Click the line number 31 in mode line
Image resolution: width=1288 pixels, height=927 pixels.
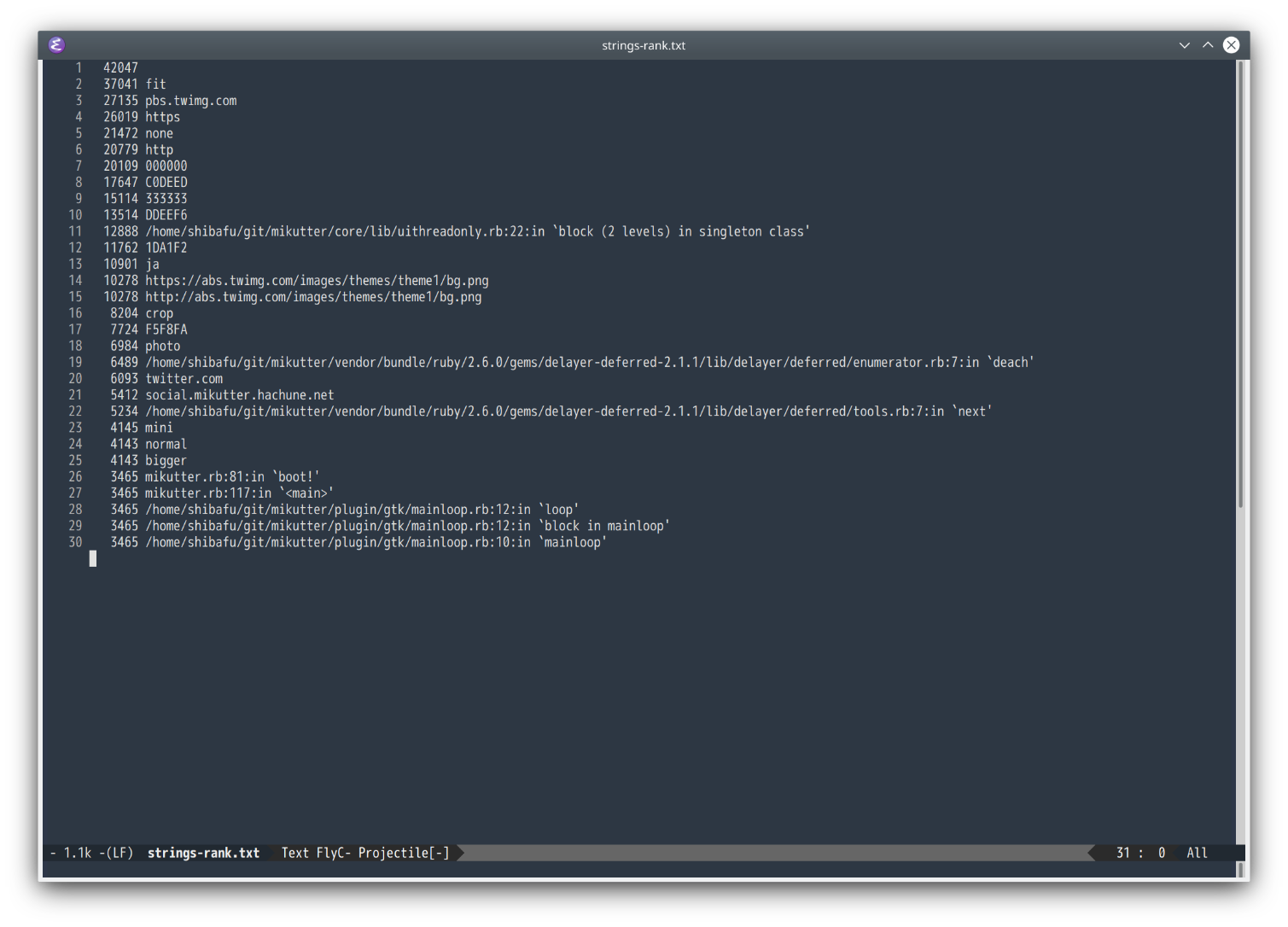[1122, 853]
